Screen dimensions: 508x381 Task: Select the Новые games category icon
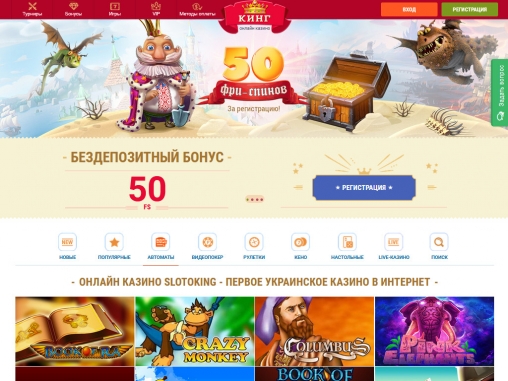pos(67,242)
